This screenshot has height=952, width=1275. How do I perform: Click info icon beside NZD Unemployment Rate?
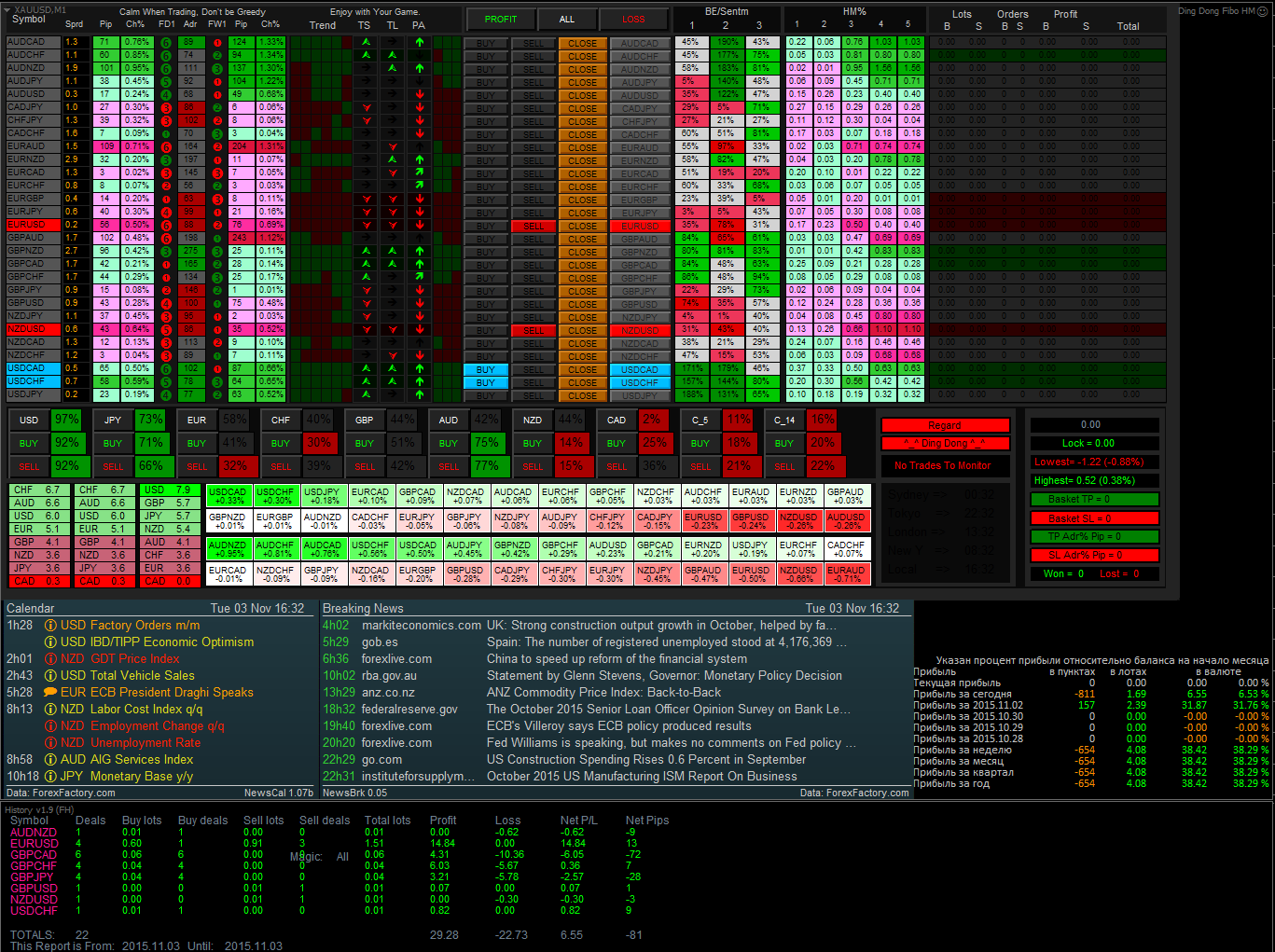50,743
